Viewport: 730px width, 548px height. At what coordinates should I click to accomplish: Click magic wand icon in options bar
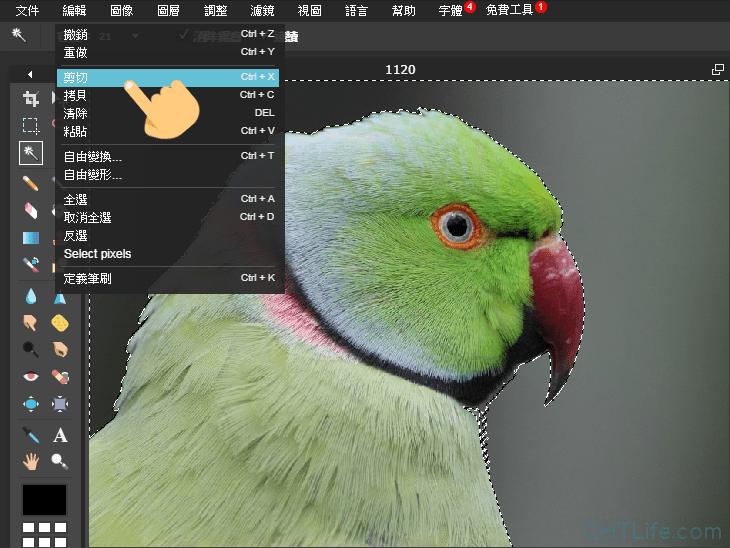click(19, 35)
